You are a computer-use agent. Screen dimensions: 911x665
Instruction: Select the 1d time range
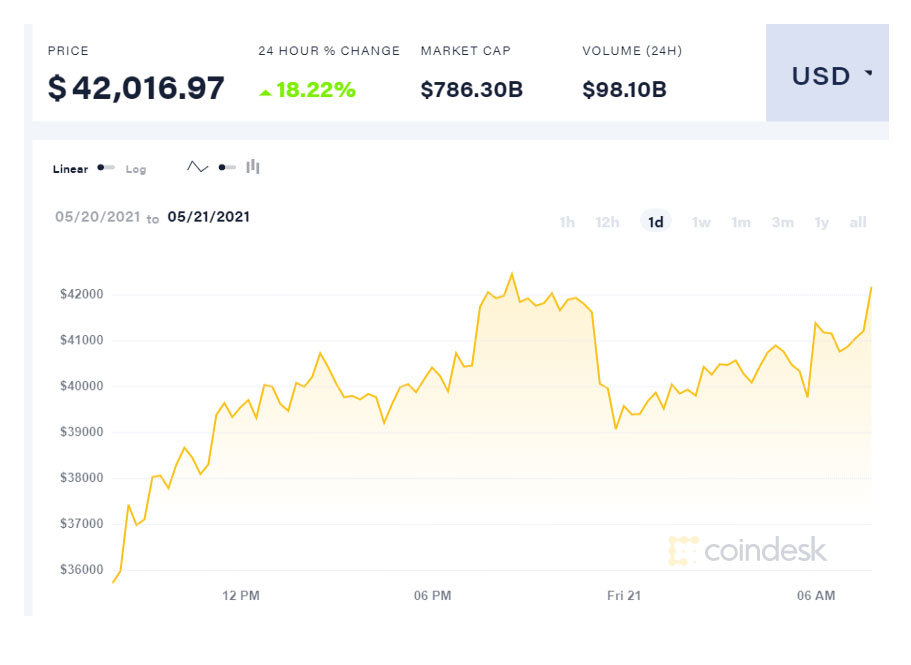click(x=656, y=222)
